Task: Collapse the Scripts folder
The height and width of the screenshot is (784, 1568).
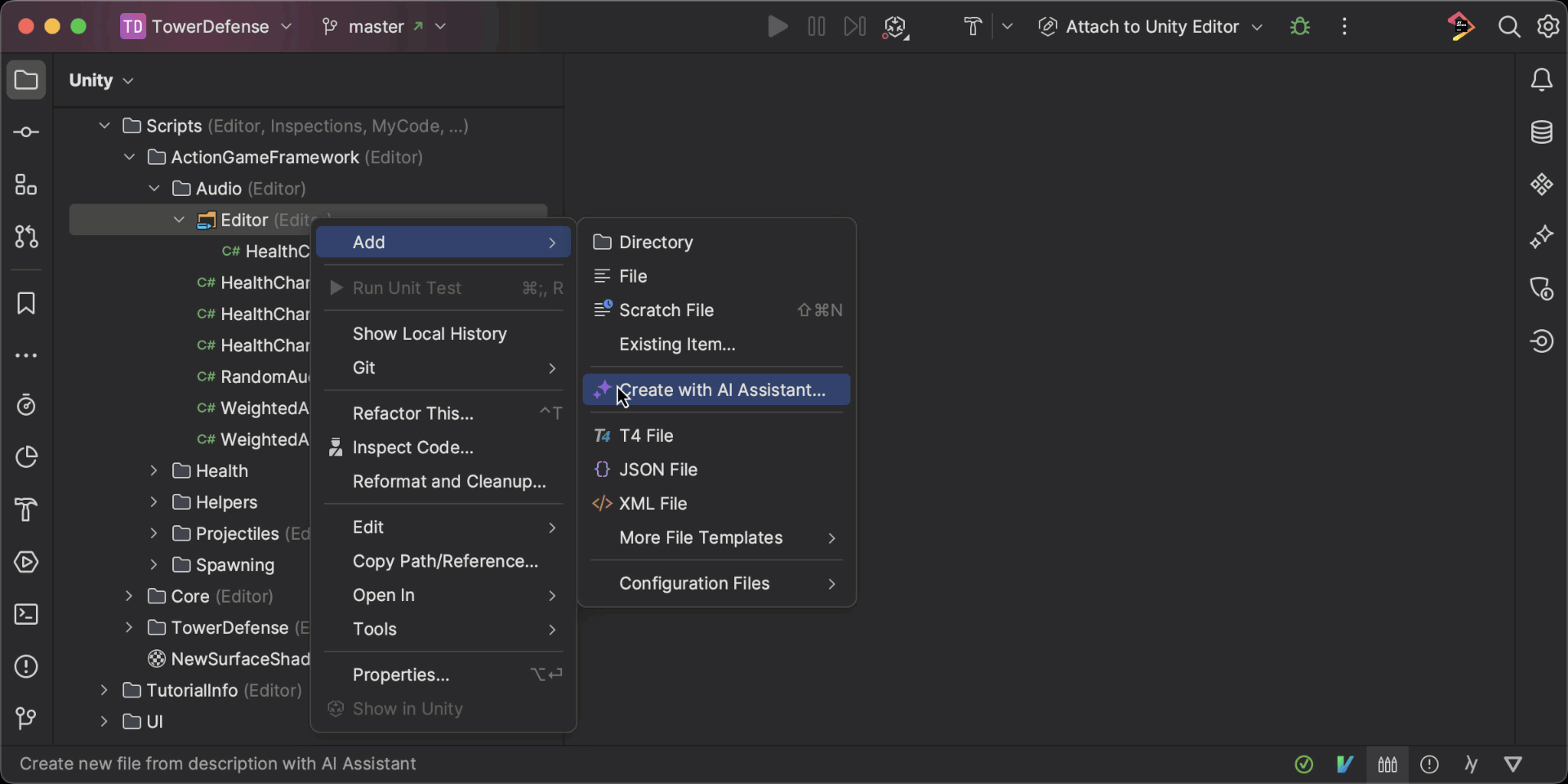Action: tap(104, 126)
